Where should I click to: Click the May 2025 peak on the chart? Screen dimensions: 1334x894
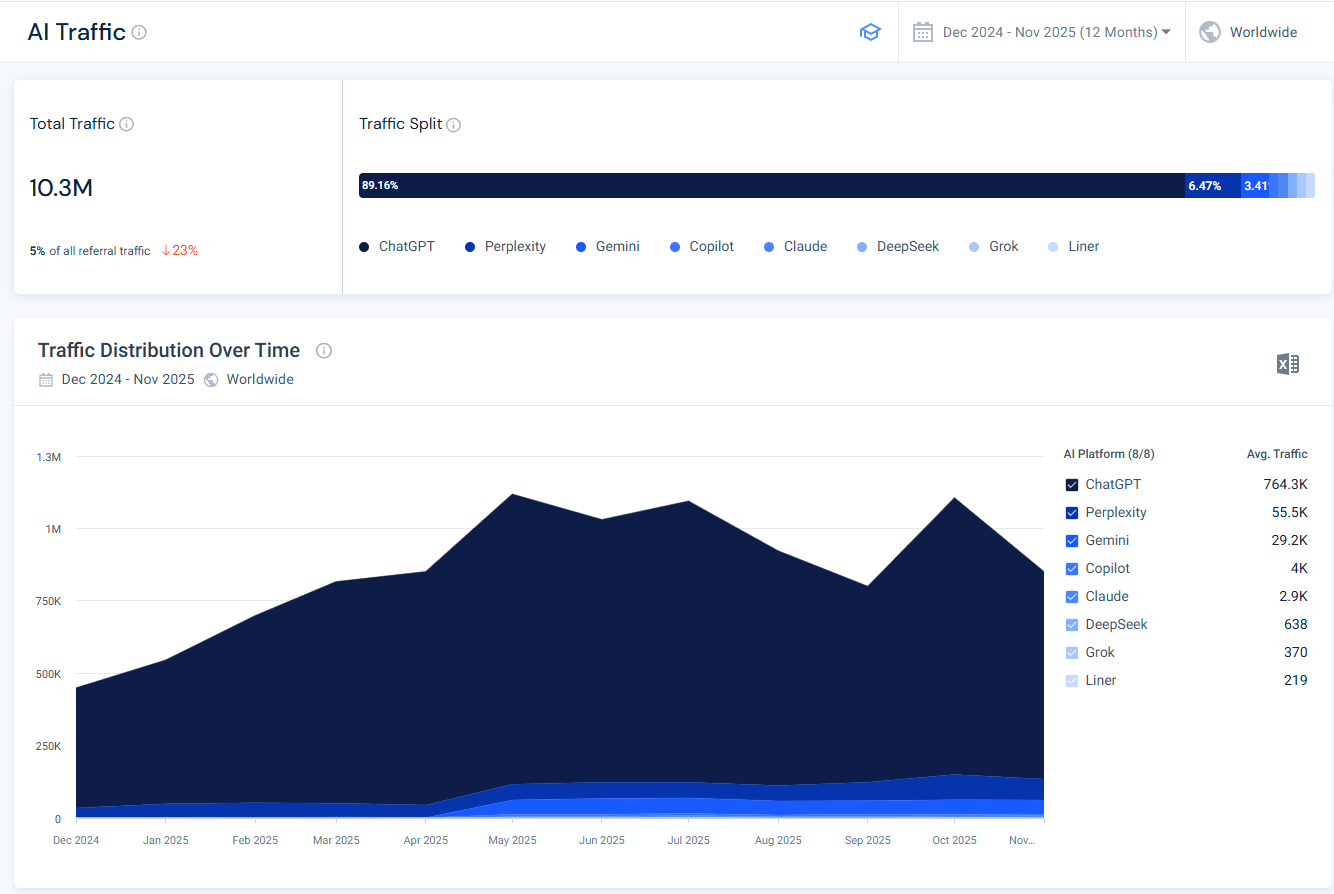[512, 495]
